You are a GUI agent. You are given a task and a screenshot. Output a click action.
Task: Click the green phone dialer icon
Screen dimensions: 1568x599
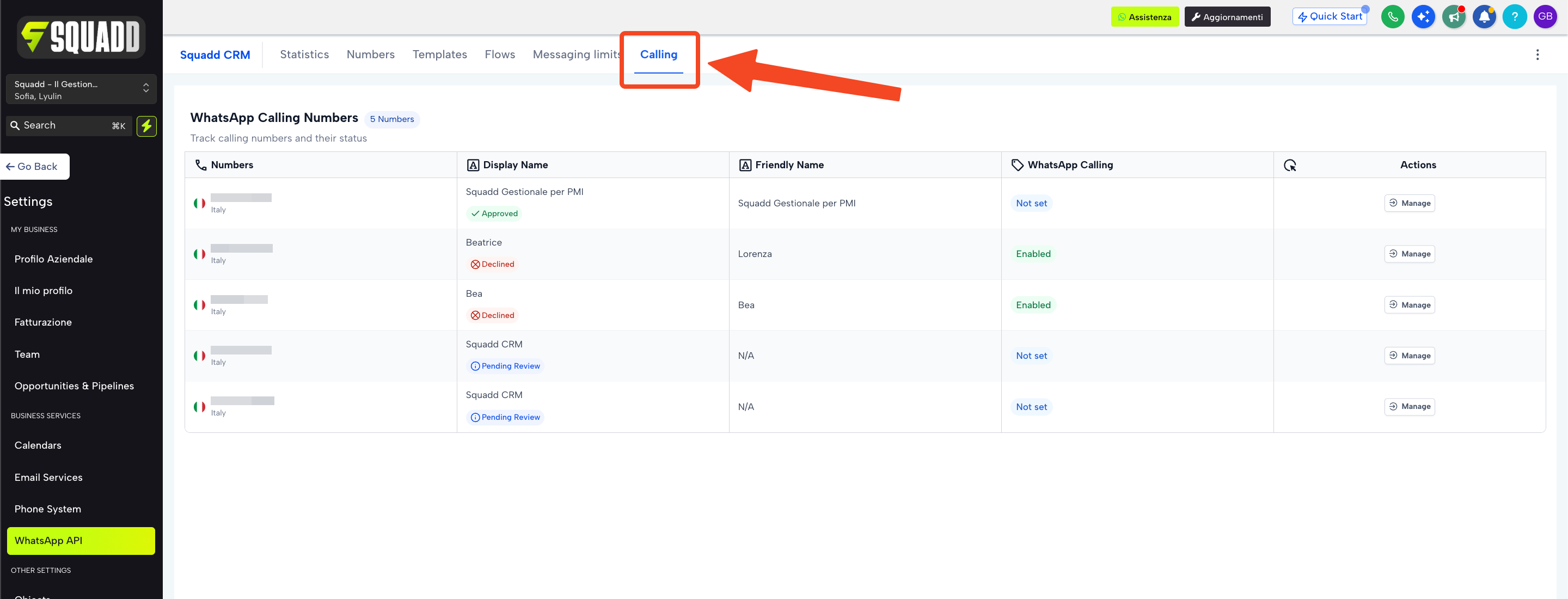click(x=1392, y=16)
